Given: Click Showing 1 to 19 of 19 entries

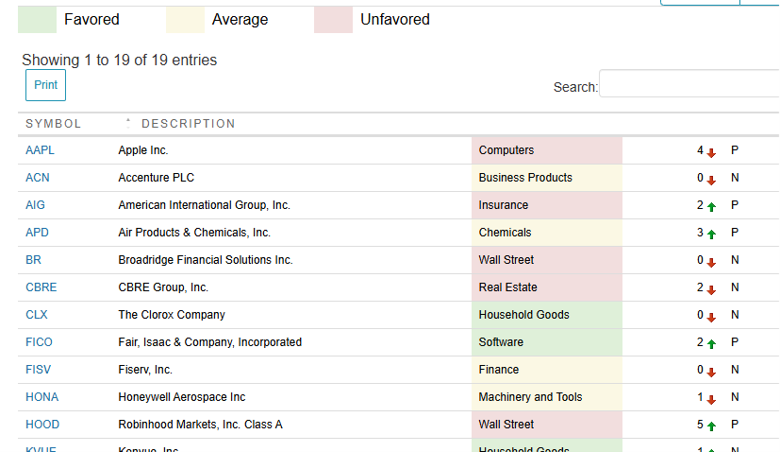Looking at the screenshot, I should (119, 60).
